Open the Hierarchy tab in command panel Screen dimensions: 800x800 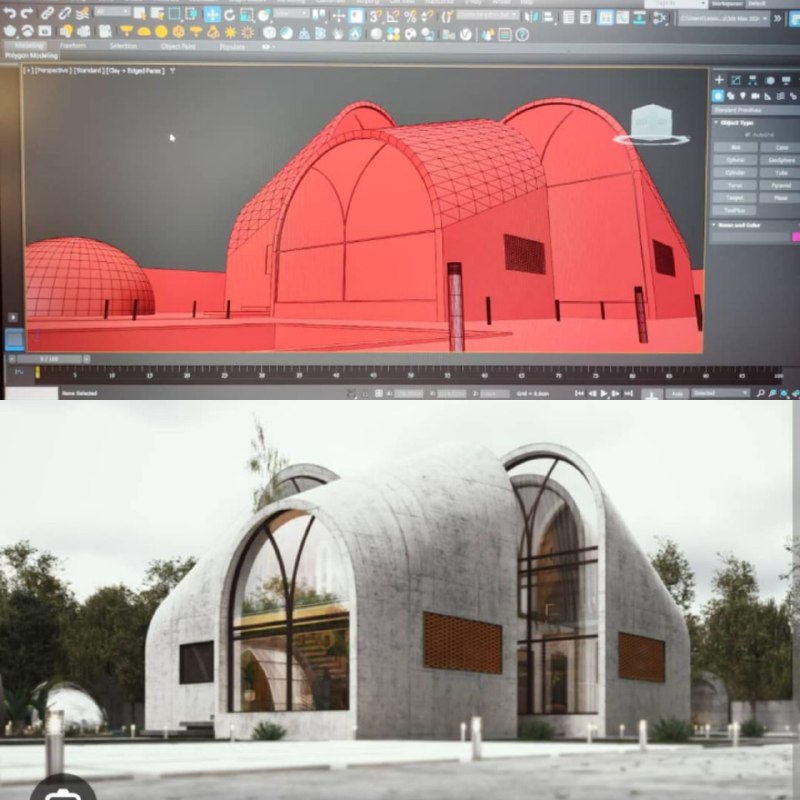(x=753, y=80)
